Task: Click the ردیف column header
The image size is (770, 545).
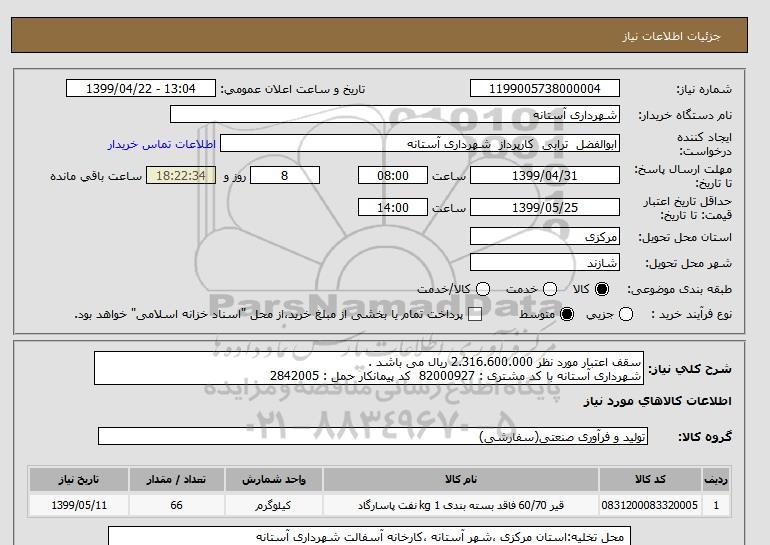Action: 716,479
